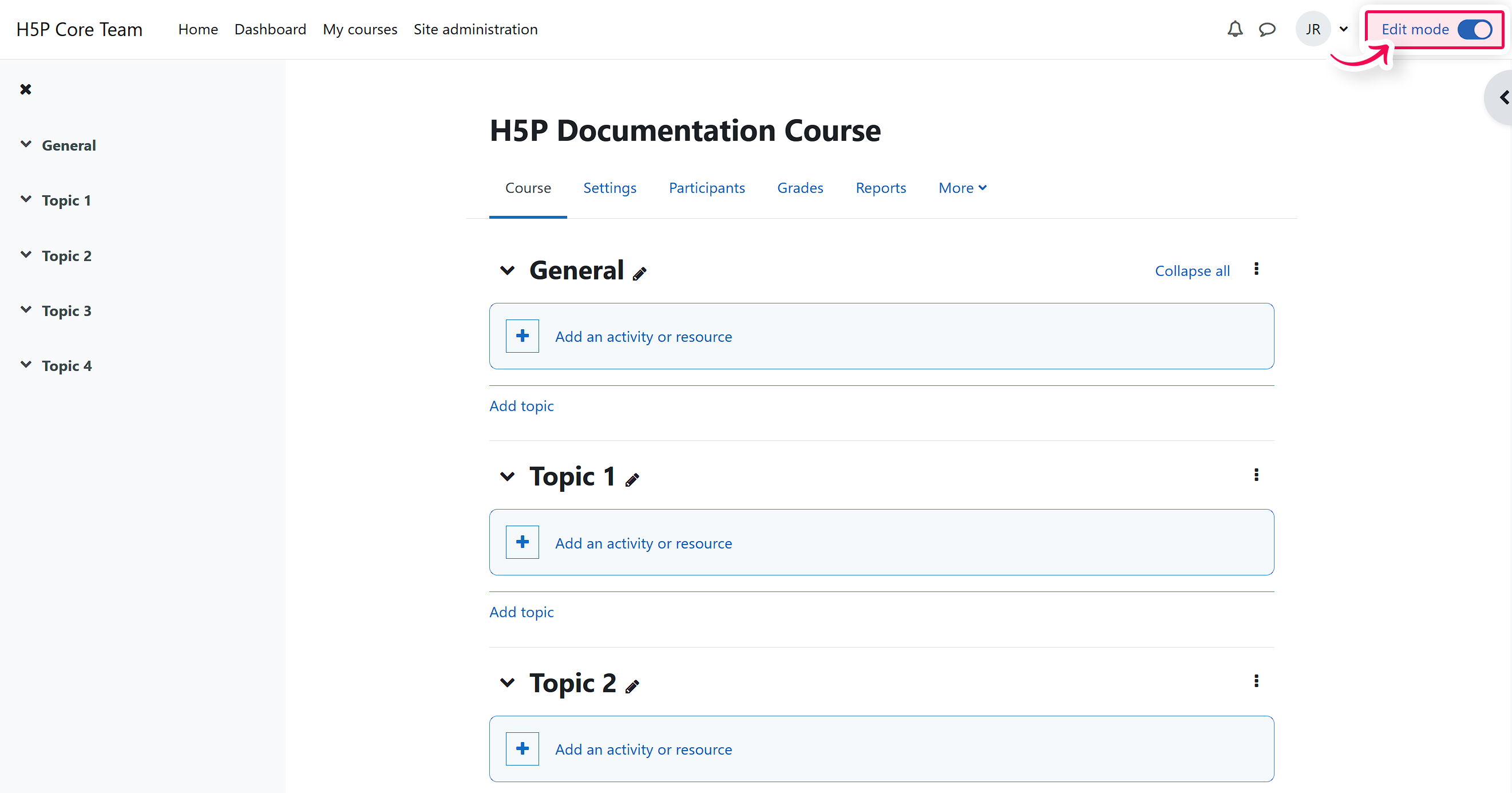Collapse General chevron in course index

coord(26,144)
